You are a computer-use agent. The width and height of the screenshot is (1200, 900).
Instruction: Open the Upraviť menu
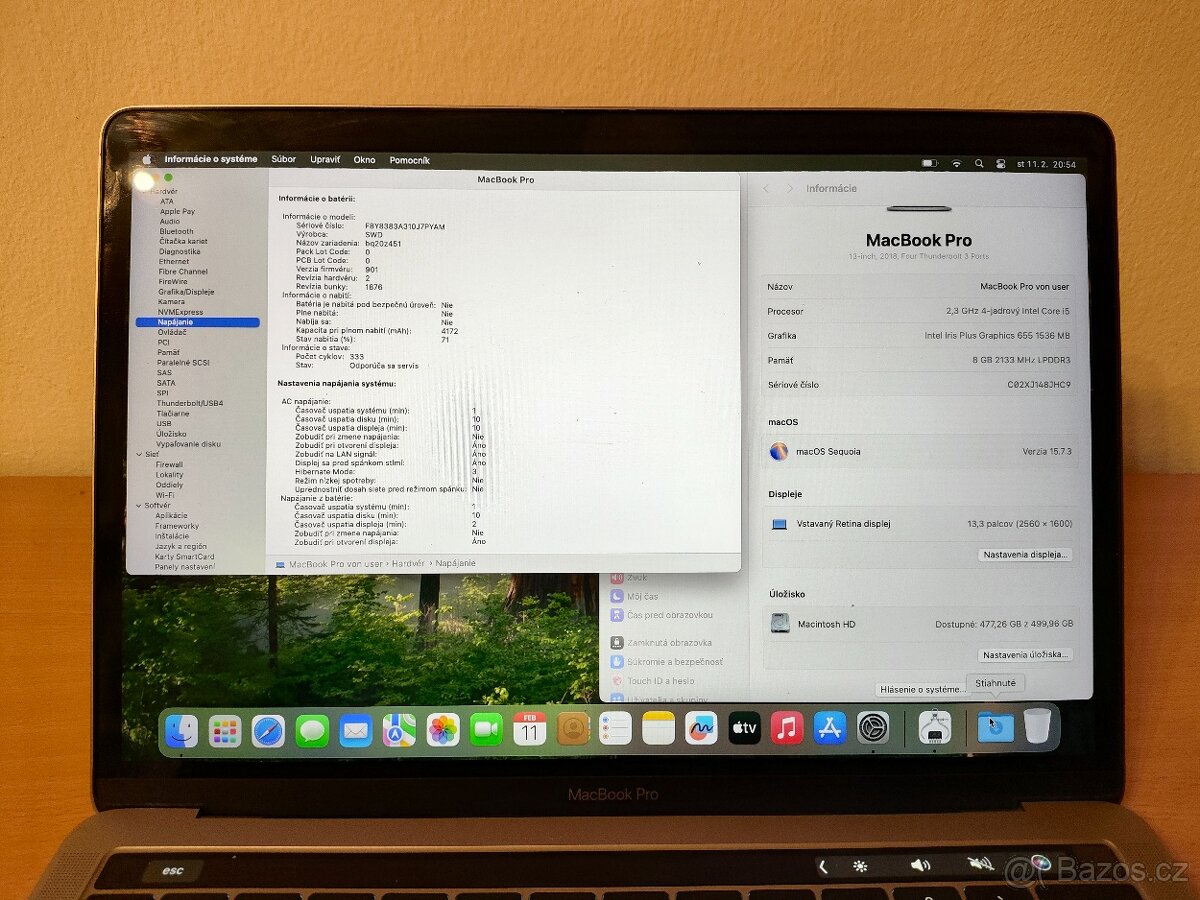pos(325,159)
